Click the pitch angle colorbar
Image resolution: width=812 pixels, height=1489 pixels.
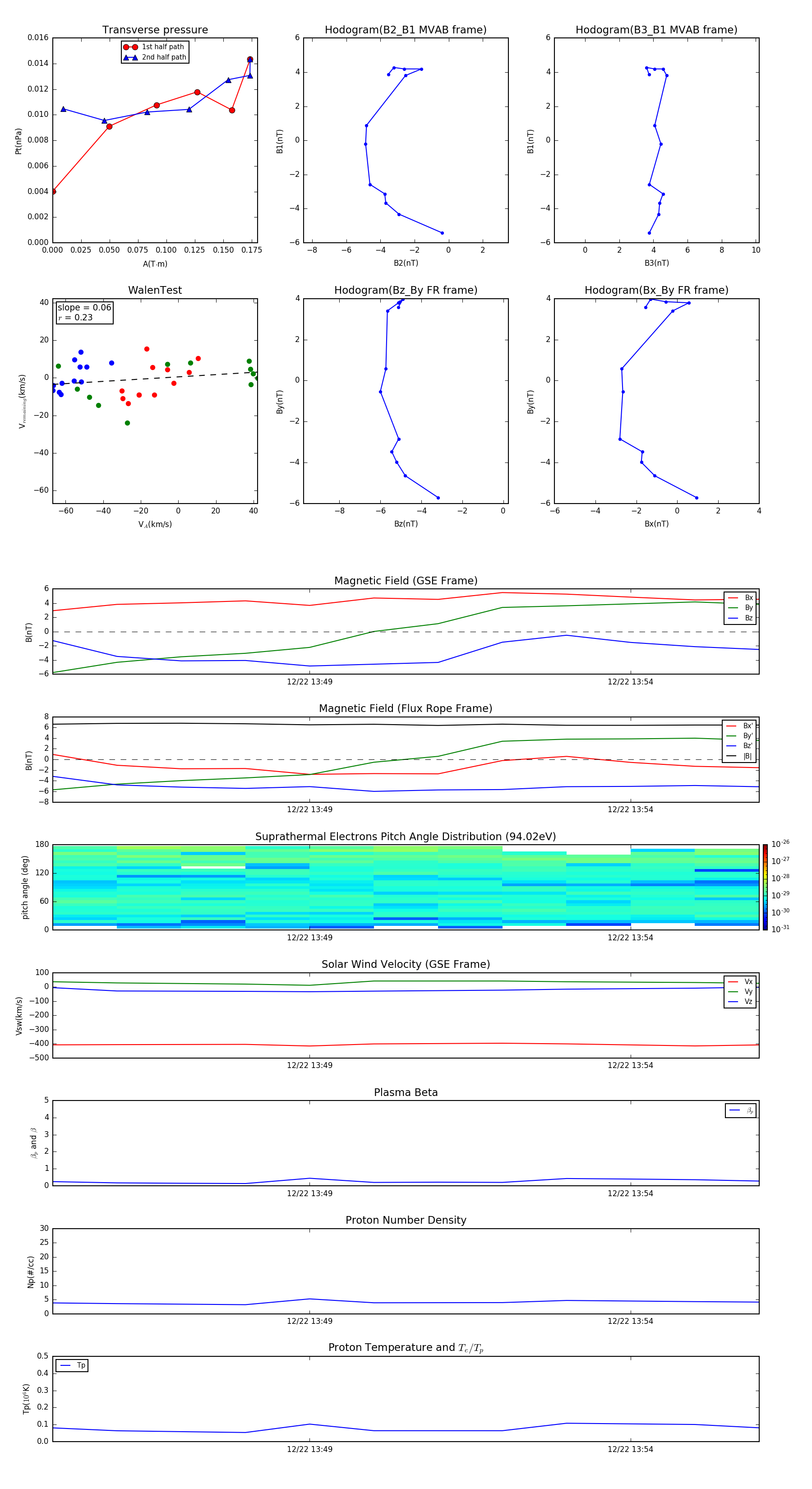pyautogui.click(x=765, y=887)
